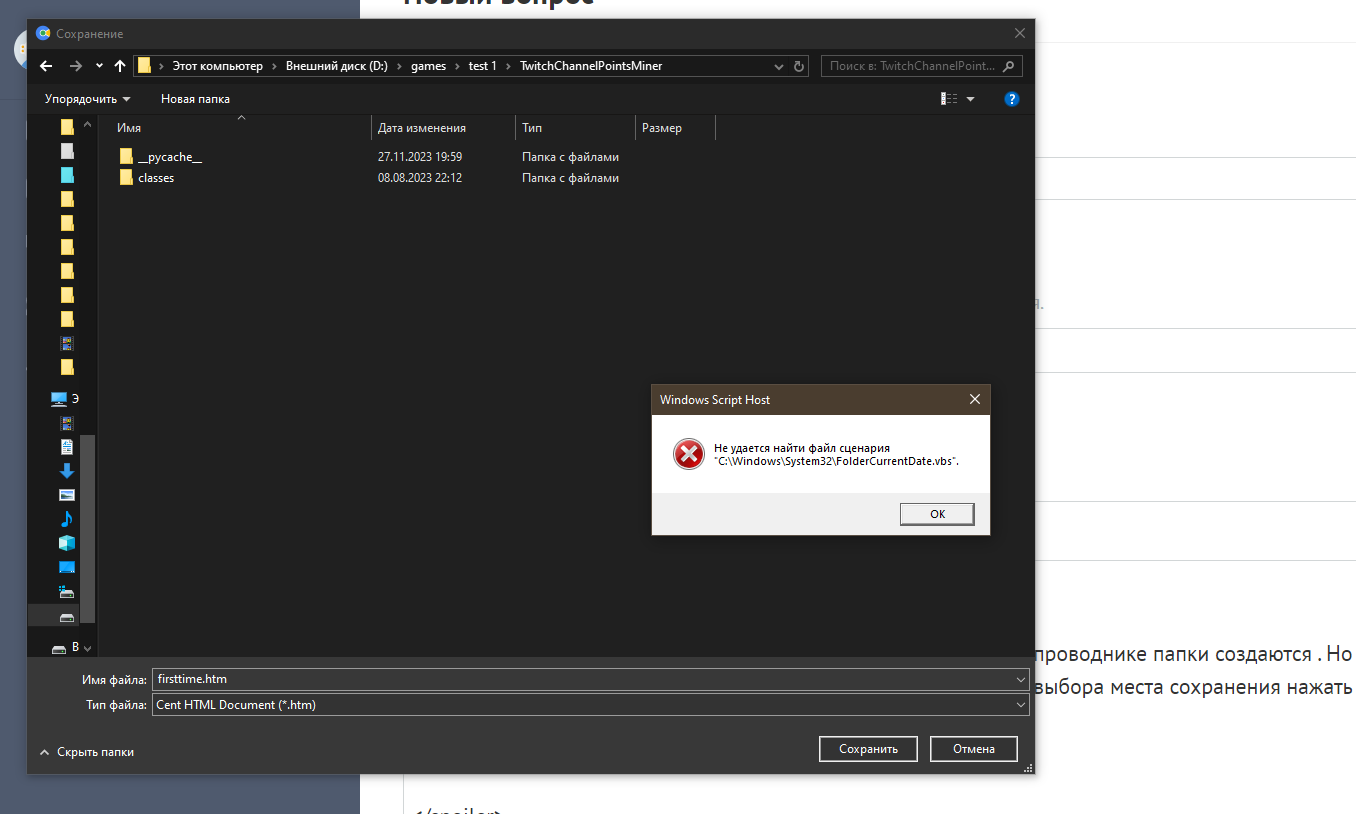Select 'Этот компьютер' monitor icon in sidebar
Screen dimensions: 1356x814
tap(59, 399)
